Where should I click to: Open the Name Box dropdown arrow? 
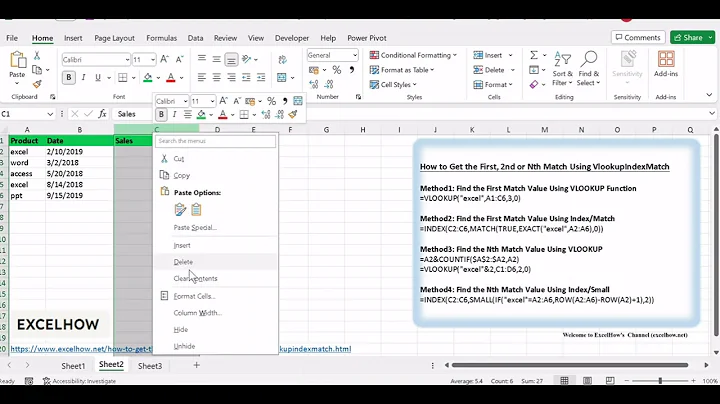coord(50,114)
